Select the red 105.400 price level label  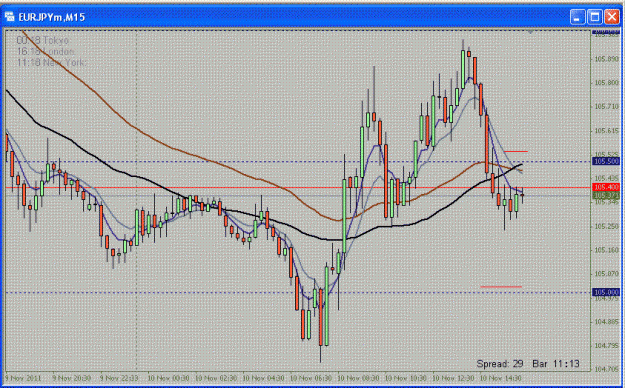point(606,187)
